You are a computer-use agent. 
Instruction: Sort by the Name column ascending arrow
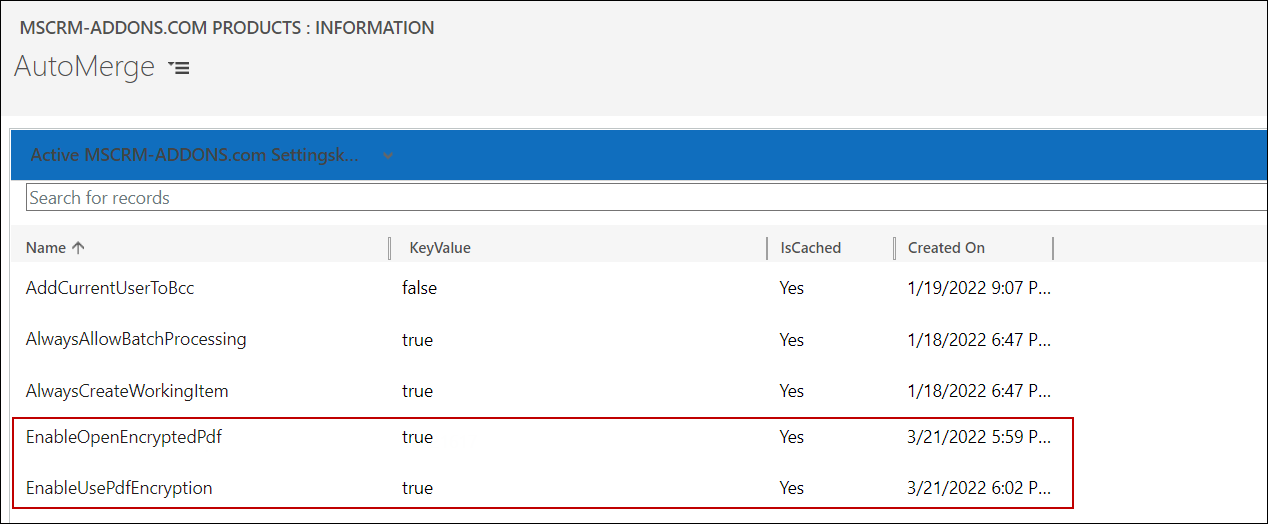[79, 248]
